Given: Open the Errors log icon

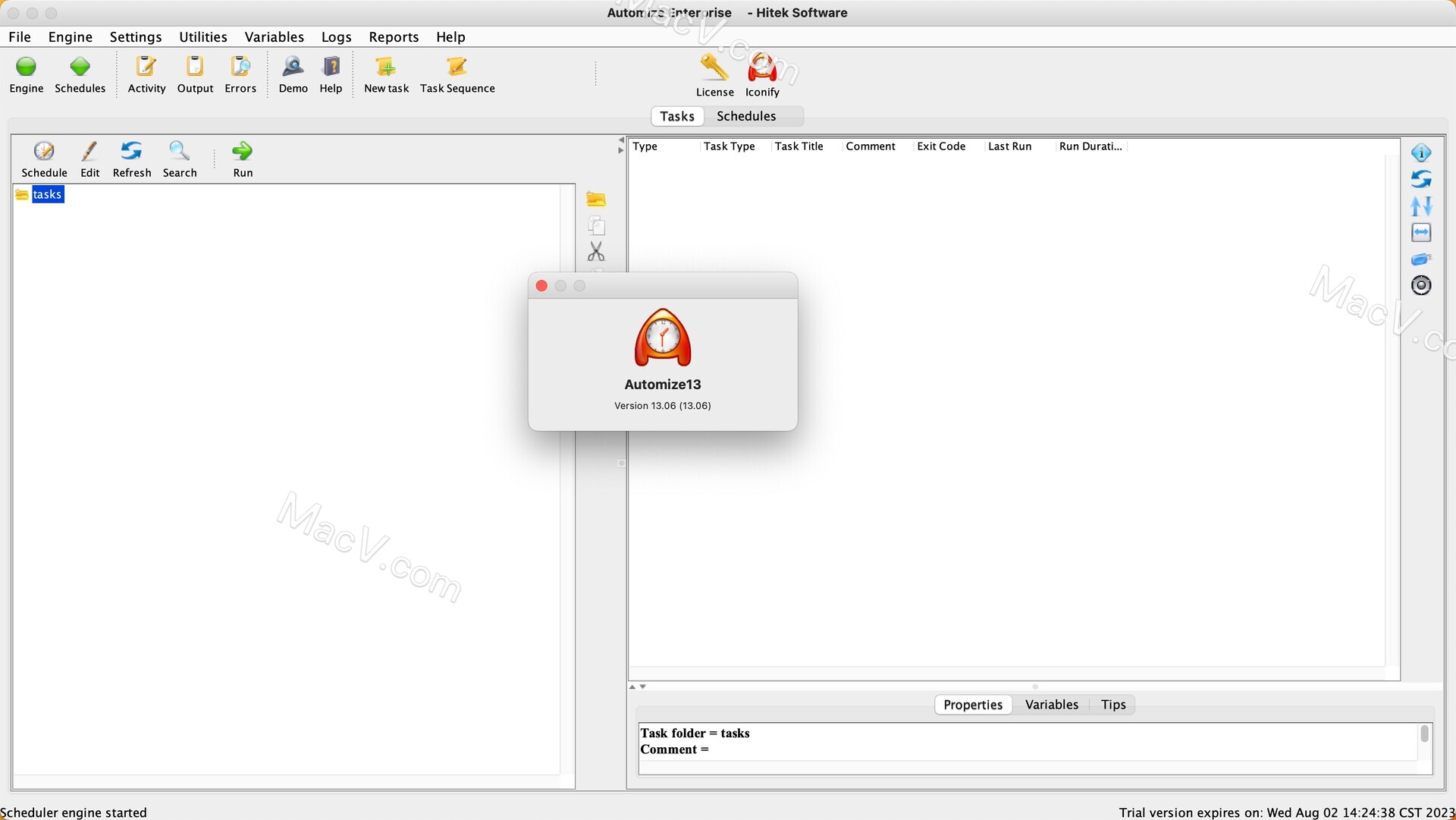Looking at the screenshot, I should click(240, 74).
